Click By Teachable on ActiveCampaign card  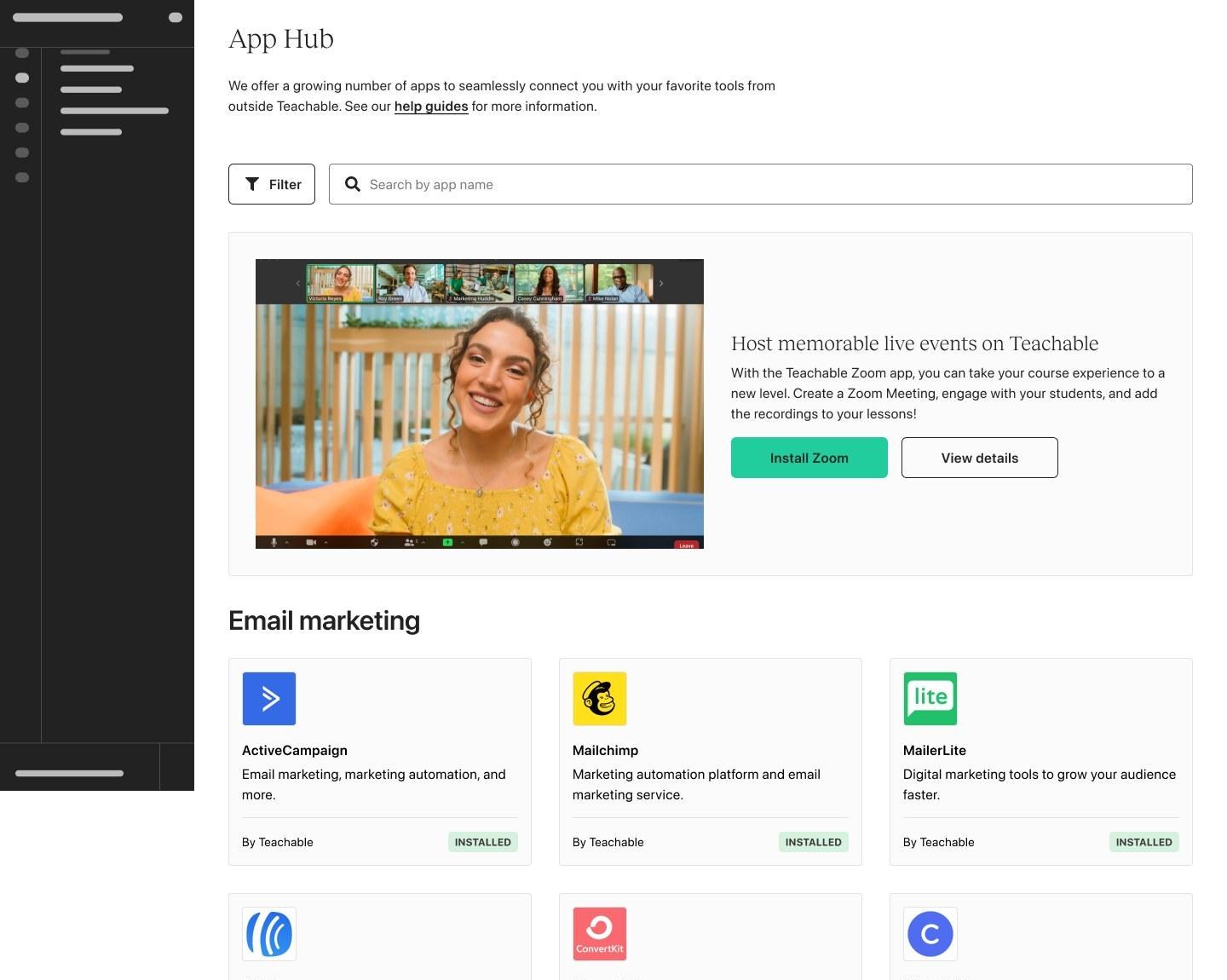point(278,842)
